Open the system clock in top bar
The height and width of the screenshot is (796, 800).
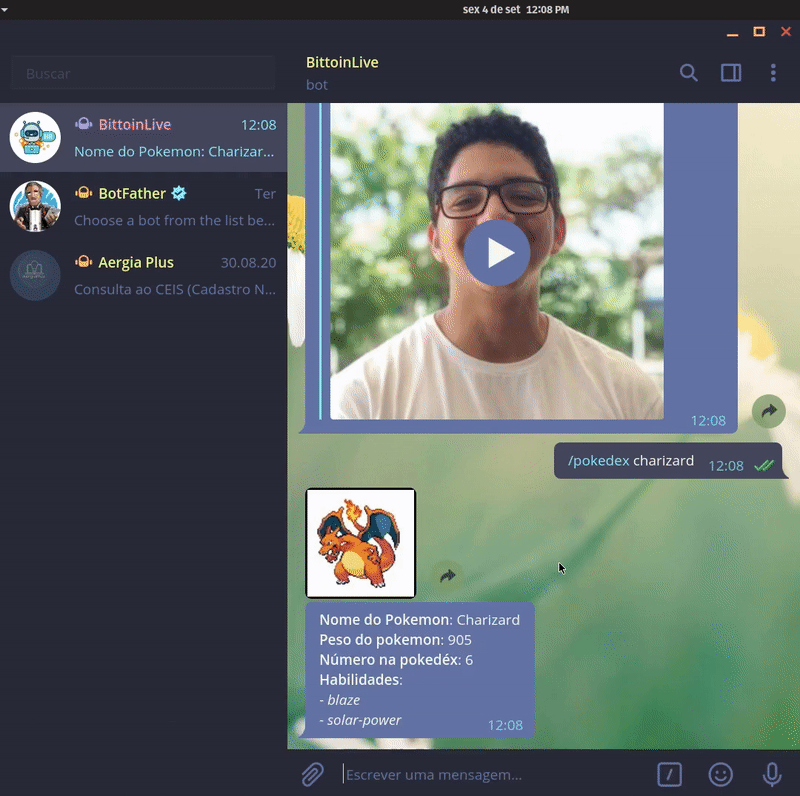pyautogui.click(x=515, y=9)
